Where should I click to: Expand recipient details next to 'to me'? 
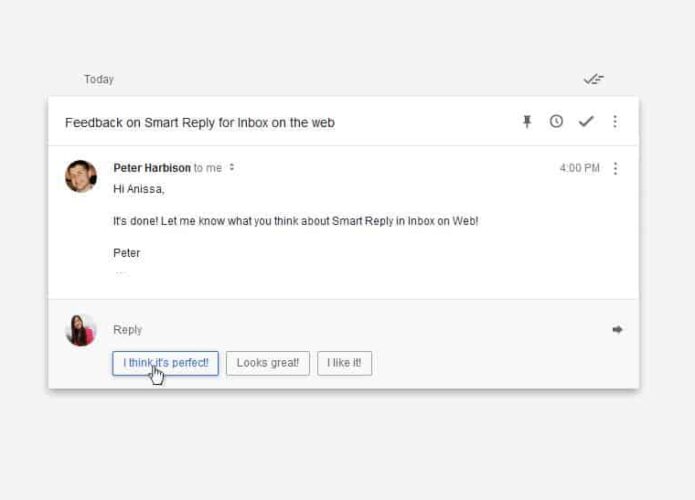pos(232,168)
